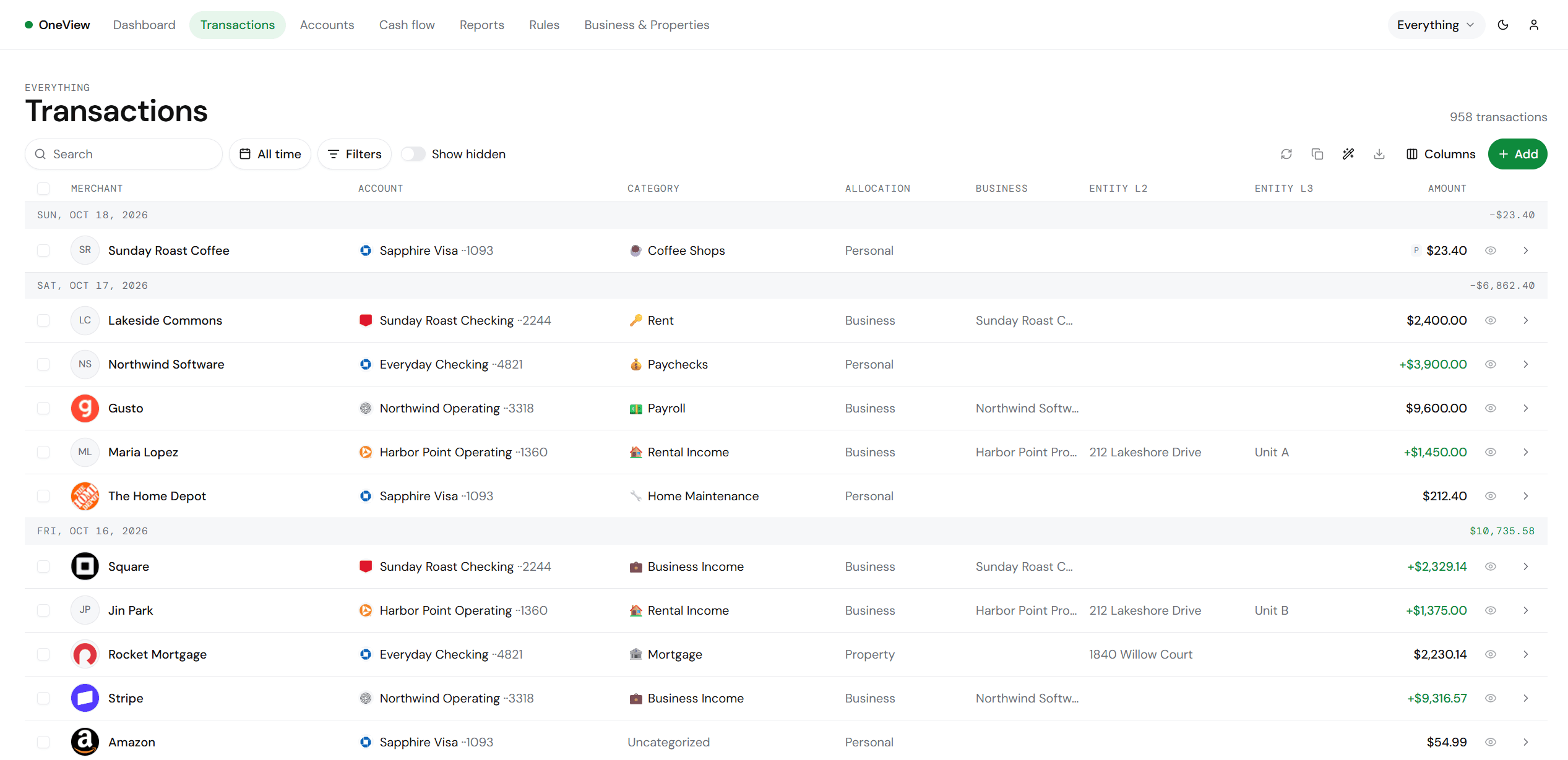Open the user profile icon

tap(1534, 25)
